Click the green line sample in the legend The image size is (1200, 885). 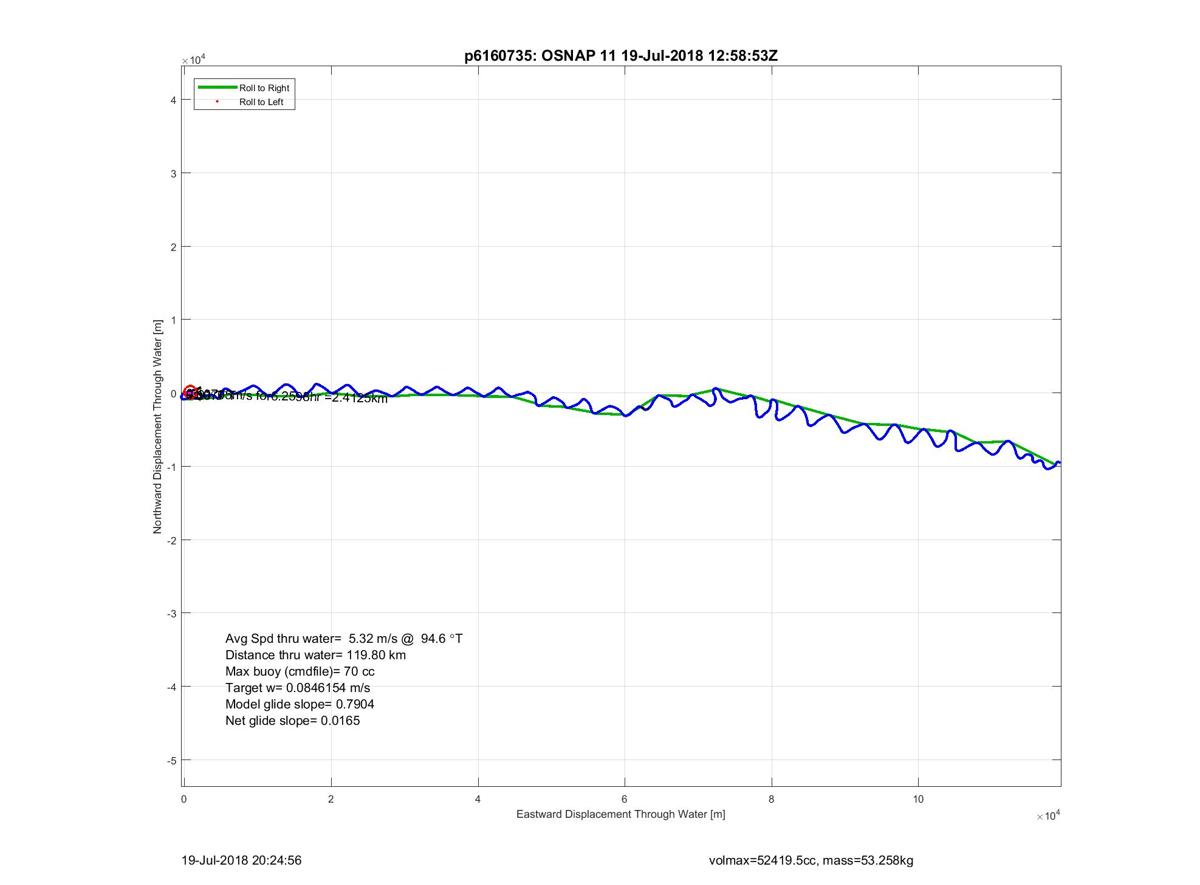(x=217, y=89)
